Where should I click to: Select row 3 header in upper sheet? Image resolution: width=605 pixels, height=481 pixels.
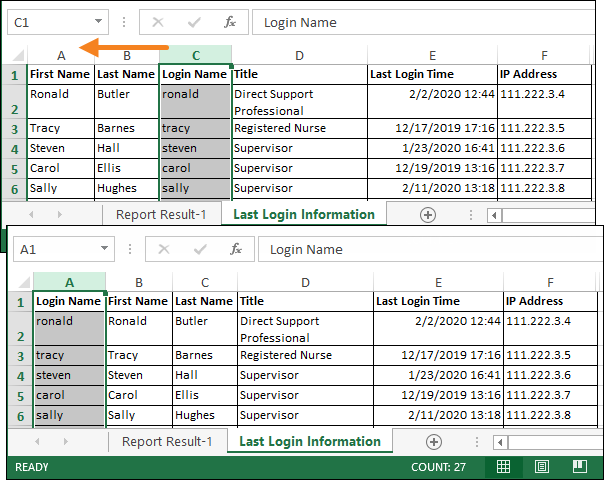pos(15,129)
